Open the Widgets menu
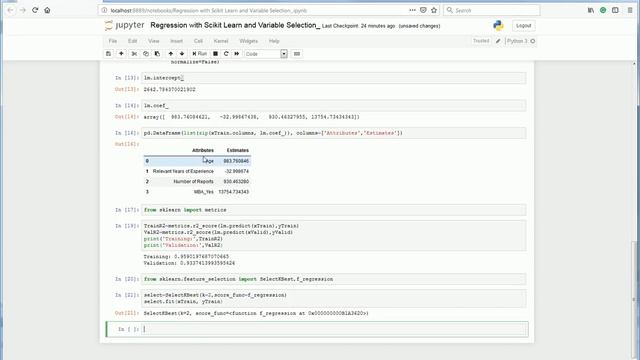The image size is (640, 360). pos(248,41)
